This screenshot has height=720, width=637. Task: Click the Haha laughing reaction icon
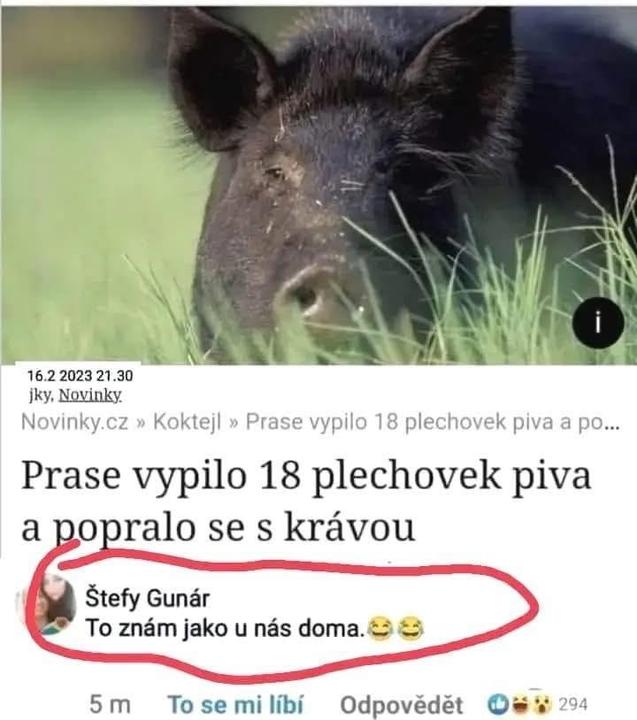click(x=520, y=703)
